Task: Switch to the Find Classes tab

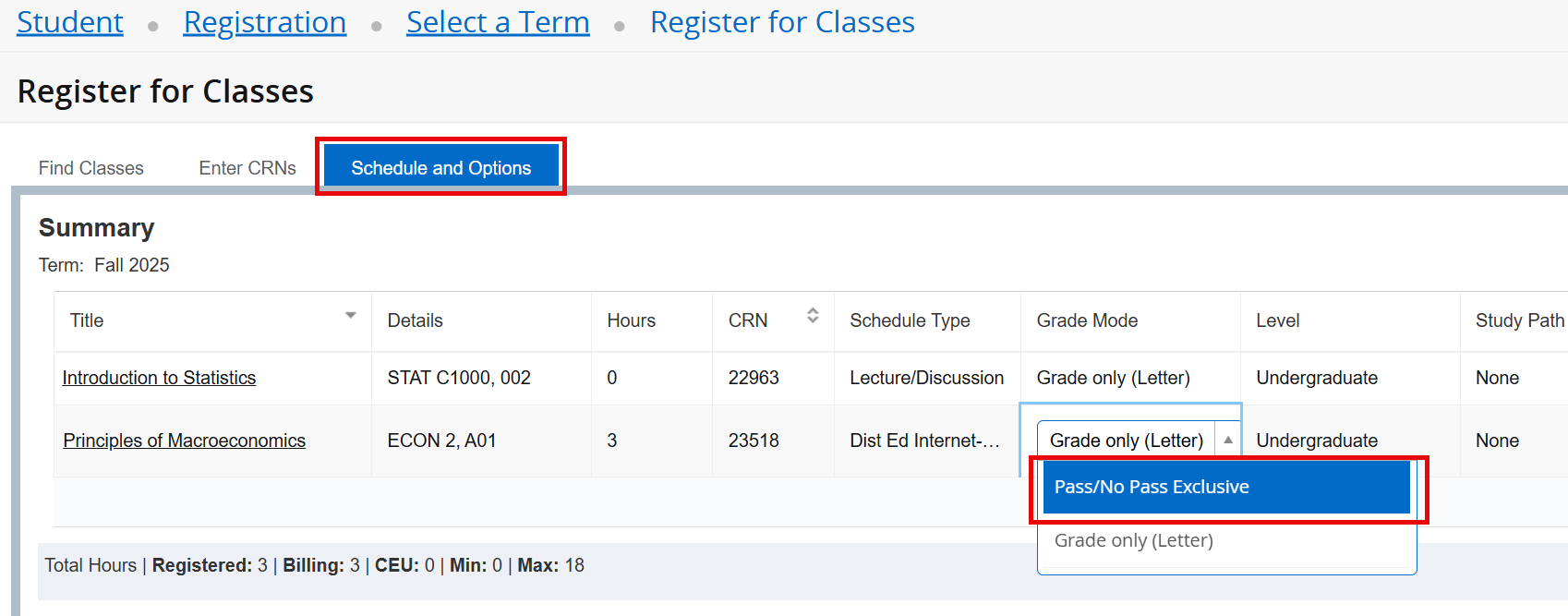Action: tap(91, 168)
